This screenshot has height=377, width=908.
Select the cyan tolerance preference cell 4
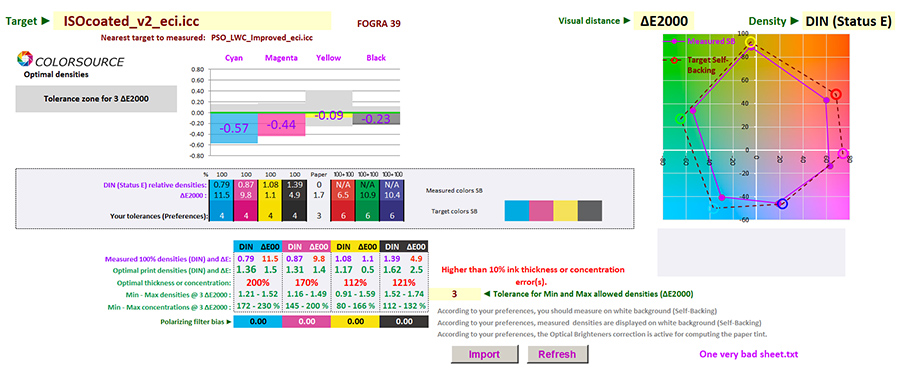pos(221,216)
